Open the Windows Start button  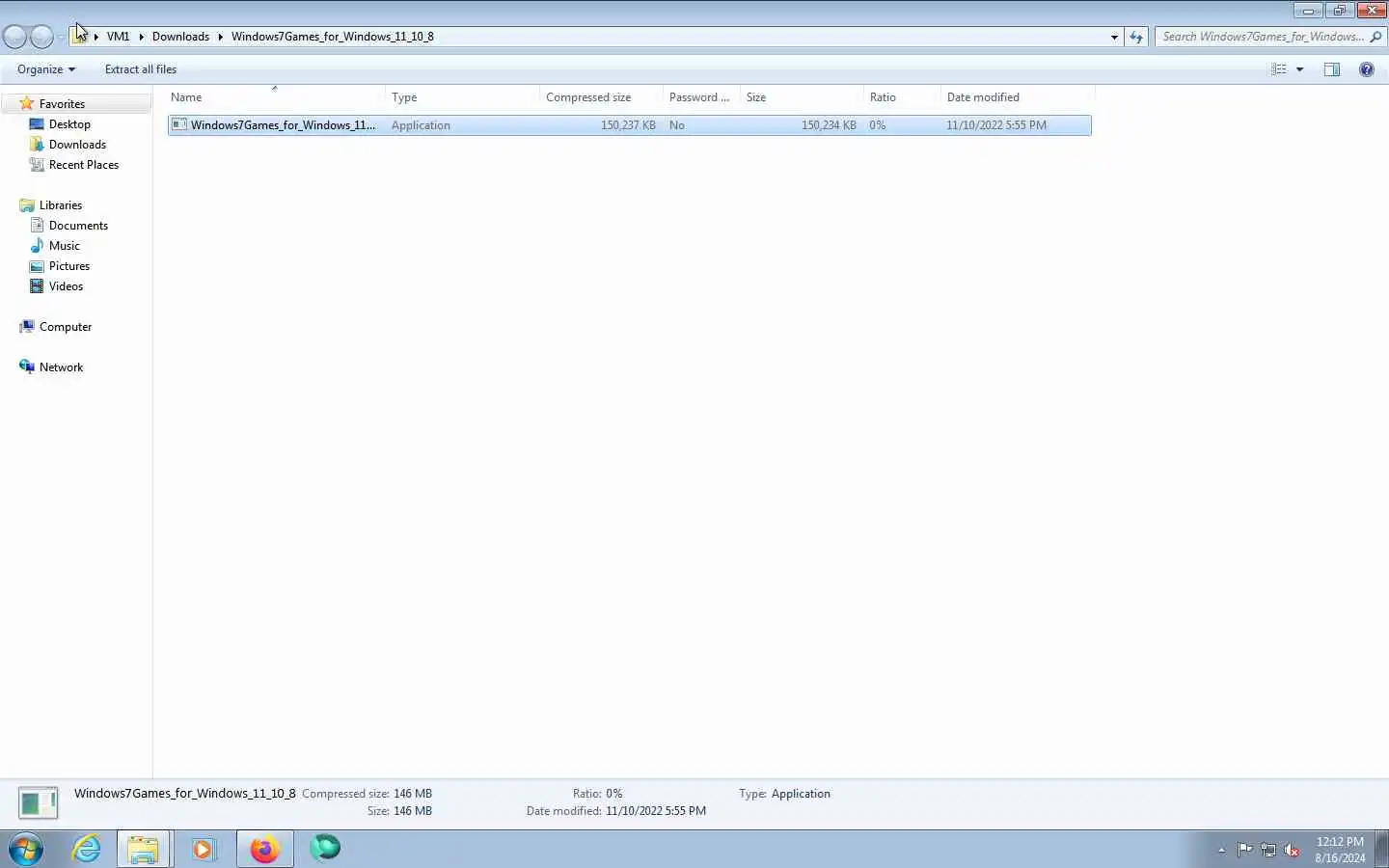[26, 850]
